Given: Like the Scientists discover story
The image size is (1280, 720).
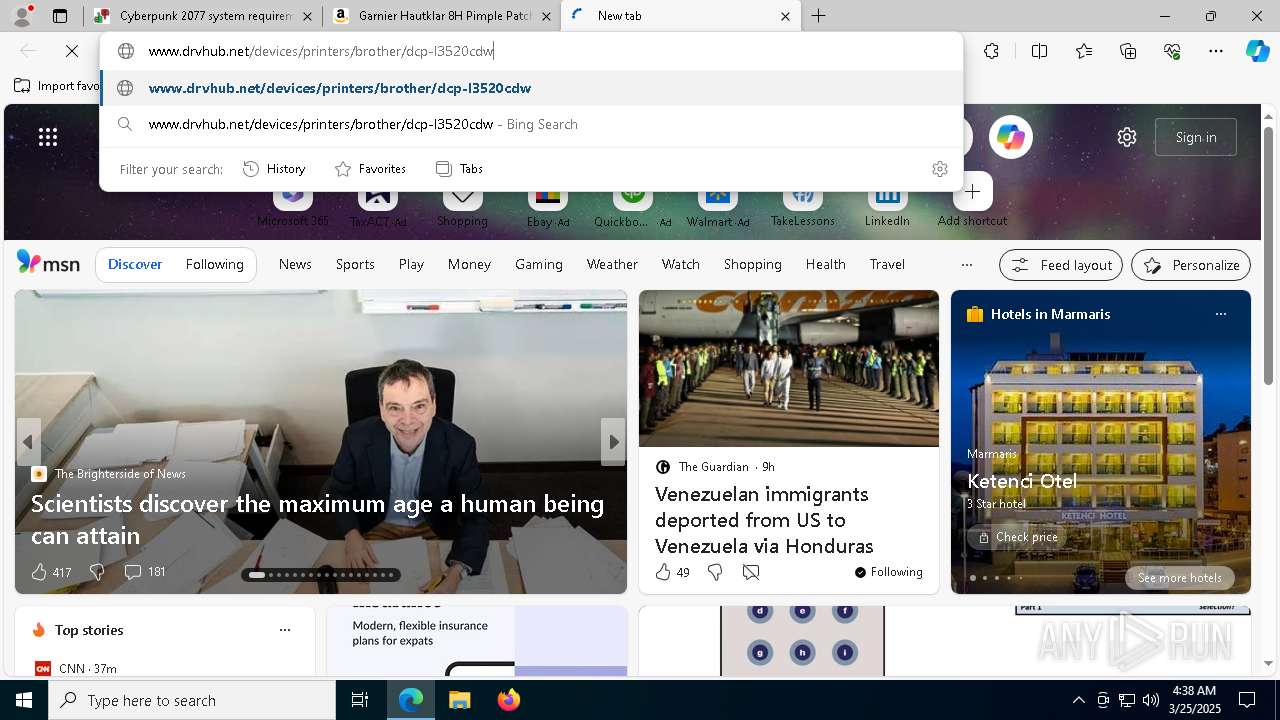Looking at the screenshot, I should [x=39, y=572].
